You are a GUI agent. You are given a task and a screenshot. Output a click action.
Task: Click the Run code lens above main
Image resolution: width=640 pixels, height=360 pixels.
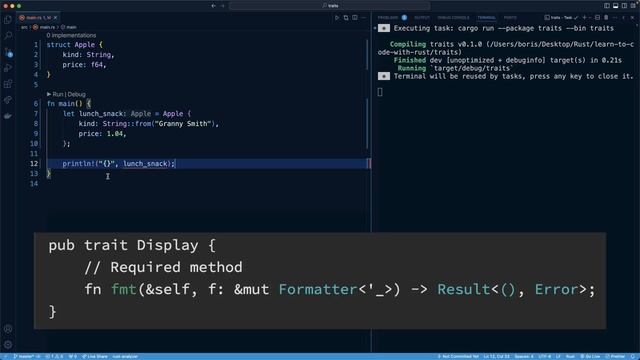point(58,94)
